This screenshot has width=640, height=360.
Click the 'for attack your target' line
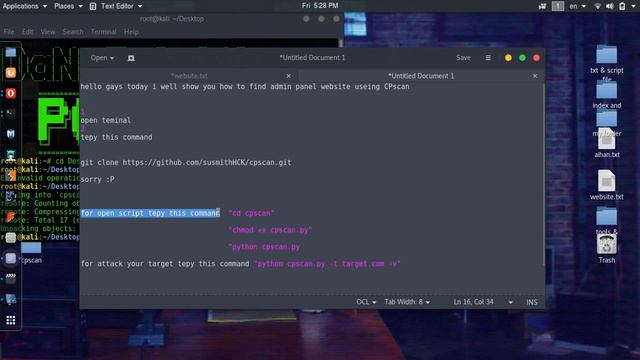[x=240, y=264]
